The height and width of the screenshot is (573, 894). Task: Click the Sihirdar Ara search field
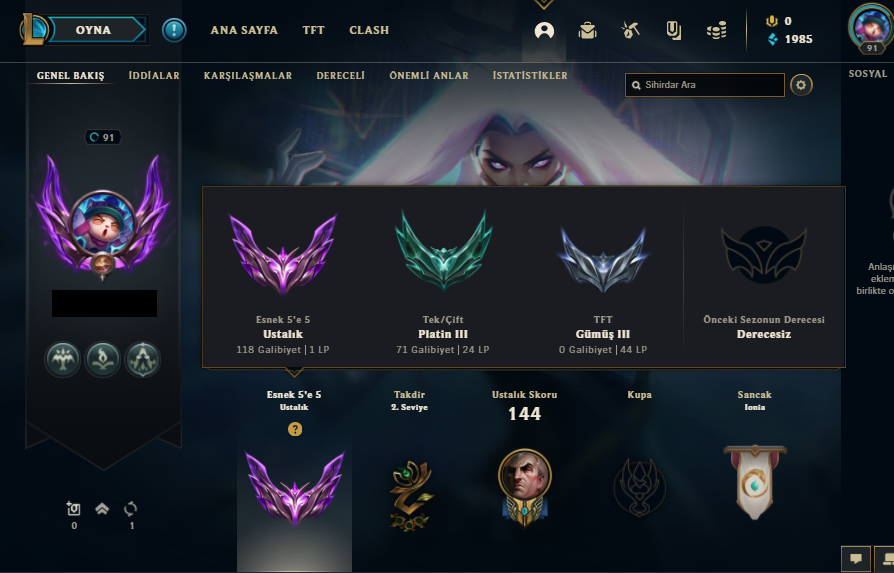705,85
